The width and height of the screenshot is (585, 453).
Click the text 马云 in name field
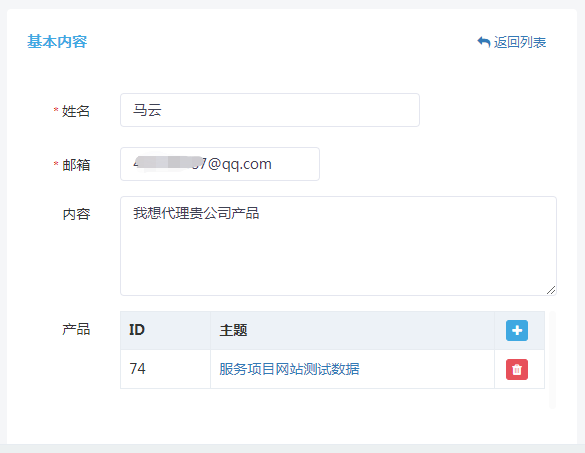tap(147, 110)
